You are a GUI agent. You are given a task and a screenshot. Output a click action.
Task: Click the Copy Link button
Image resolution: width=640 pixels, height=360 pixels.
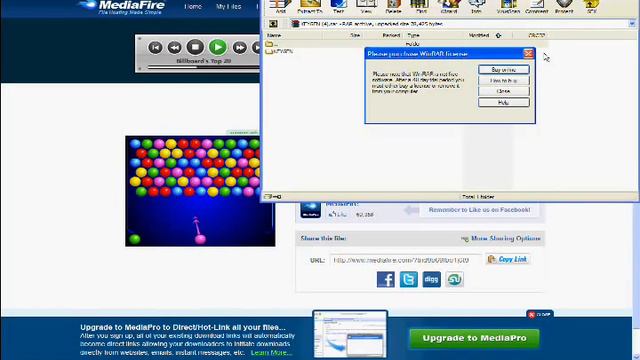coord(507,259)
